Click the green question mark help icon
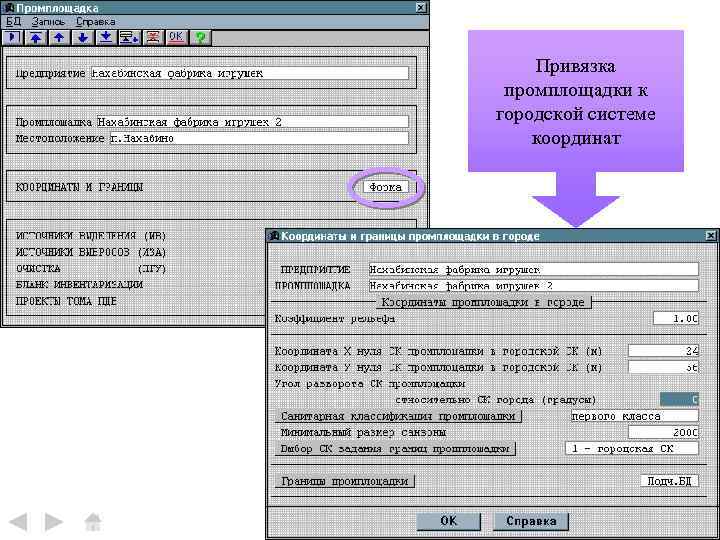720x540 pixels. click(200, 38)
